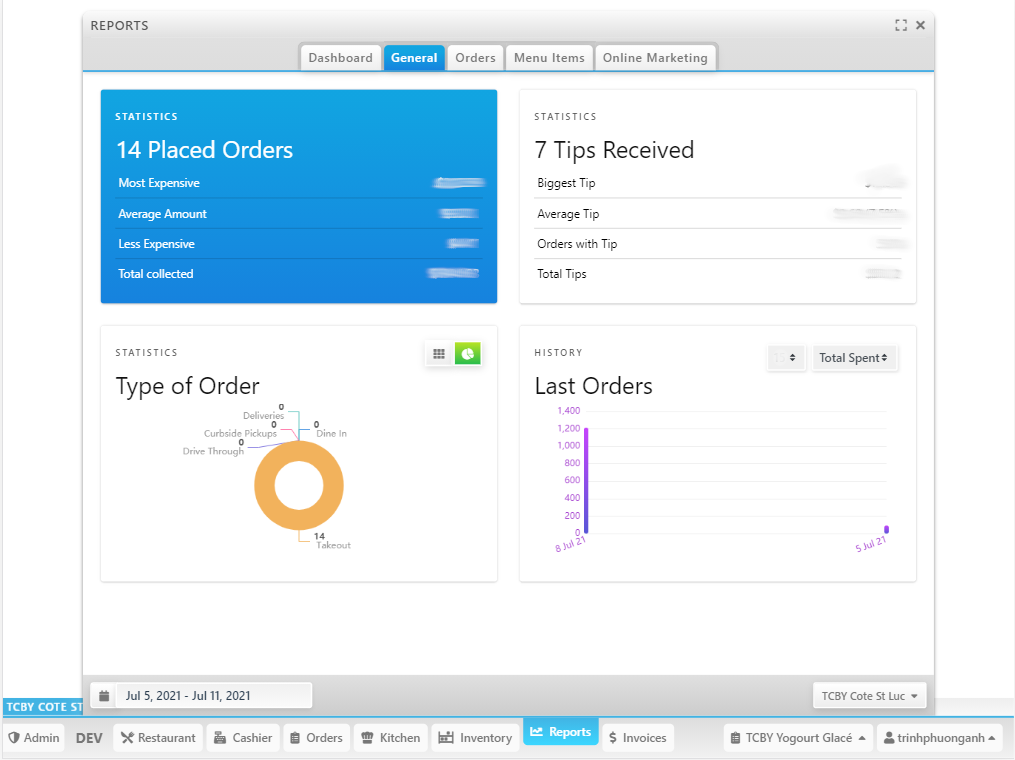This screenshot has height=760, width=1015.
Task: Open the trinhphuonganh user menu
Action: (x=940, y=738)
